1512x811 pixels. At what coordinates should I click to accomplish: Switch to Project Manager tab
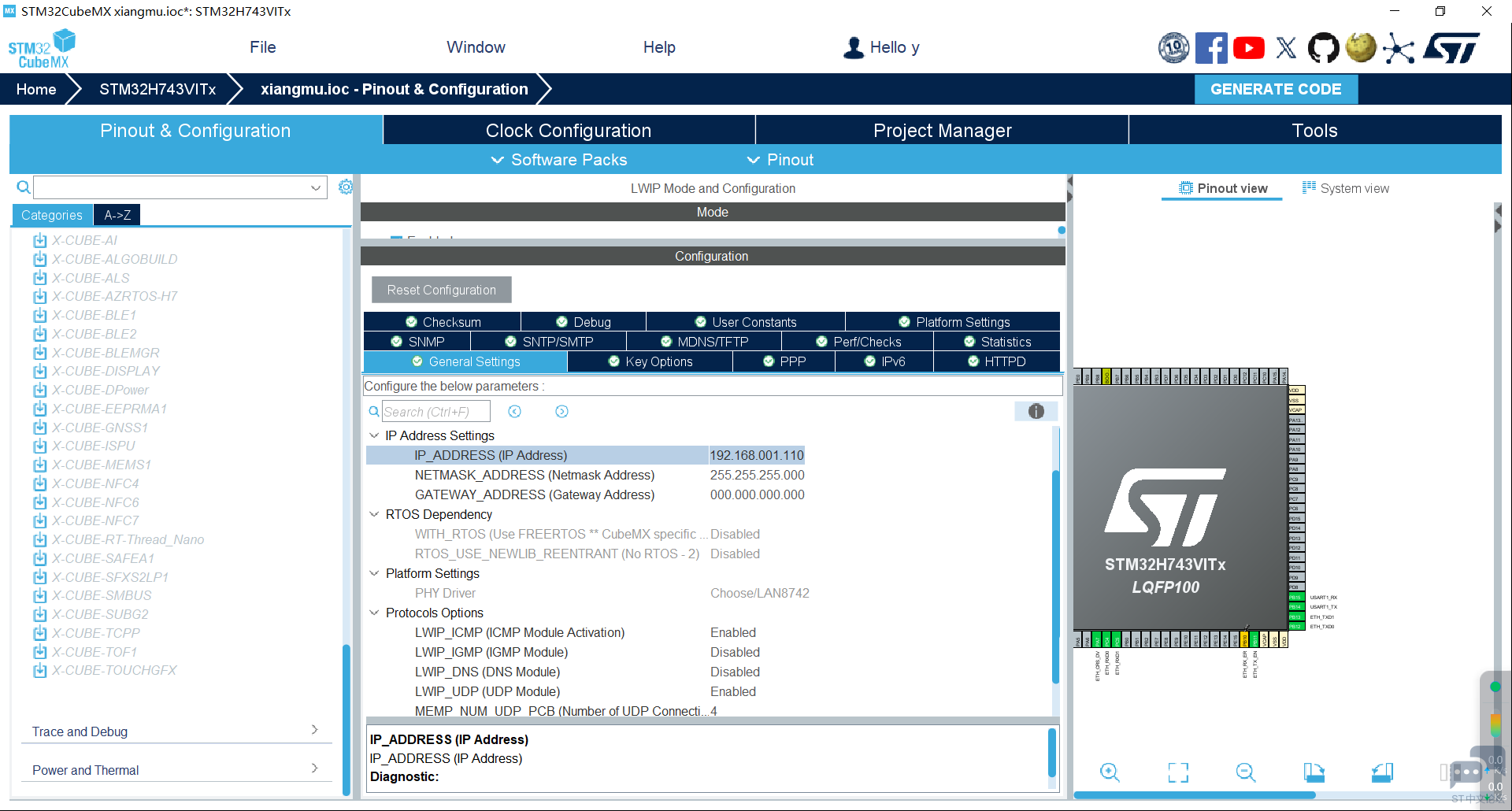coord(943,131)
